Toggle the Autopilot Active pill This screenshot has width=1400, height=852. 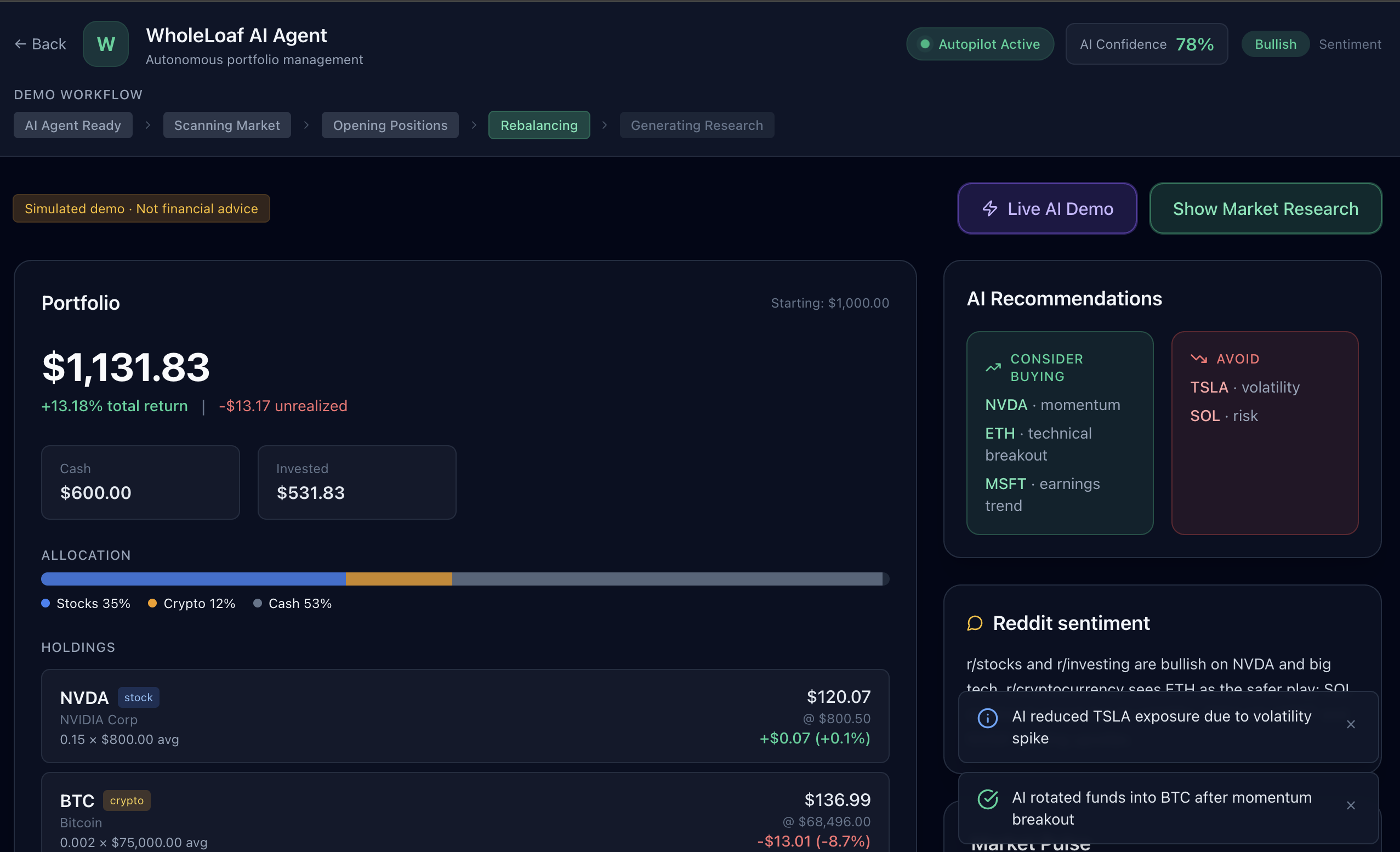pyautogui.click(x=980, y=44)
